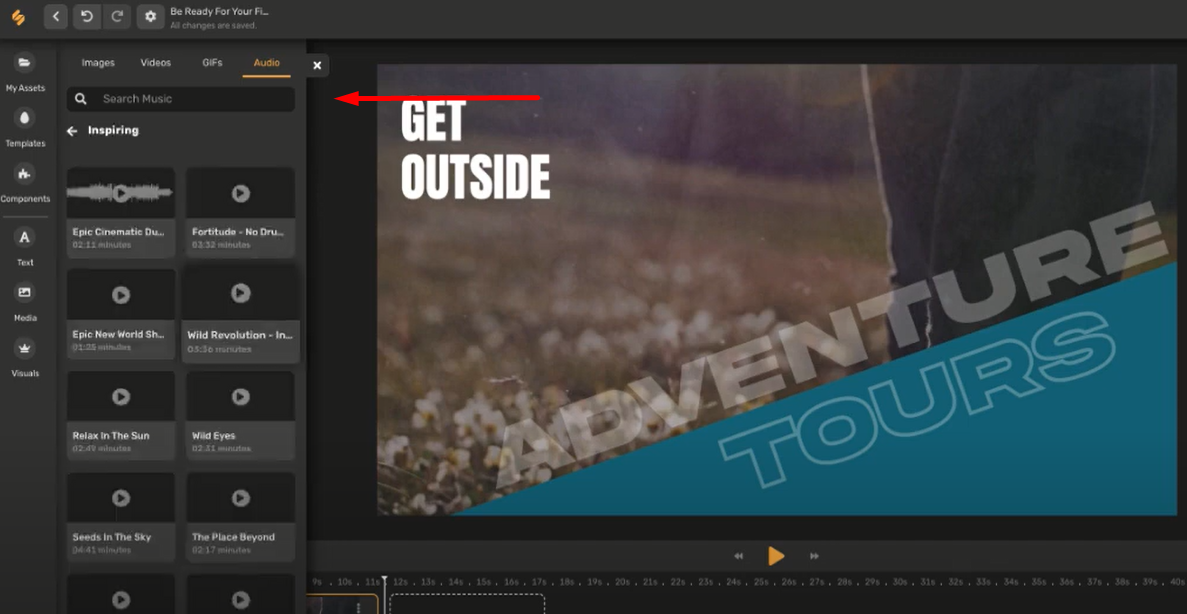Open the Templates sidebar section
The width and height of the screenshot is (1187, 614).
pos(25,128)
